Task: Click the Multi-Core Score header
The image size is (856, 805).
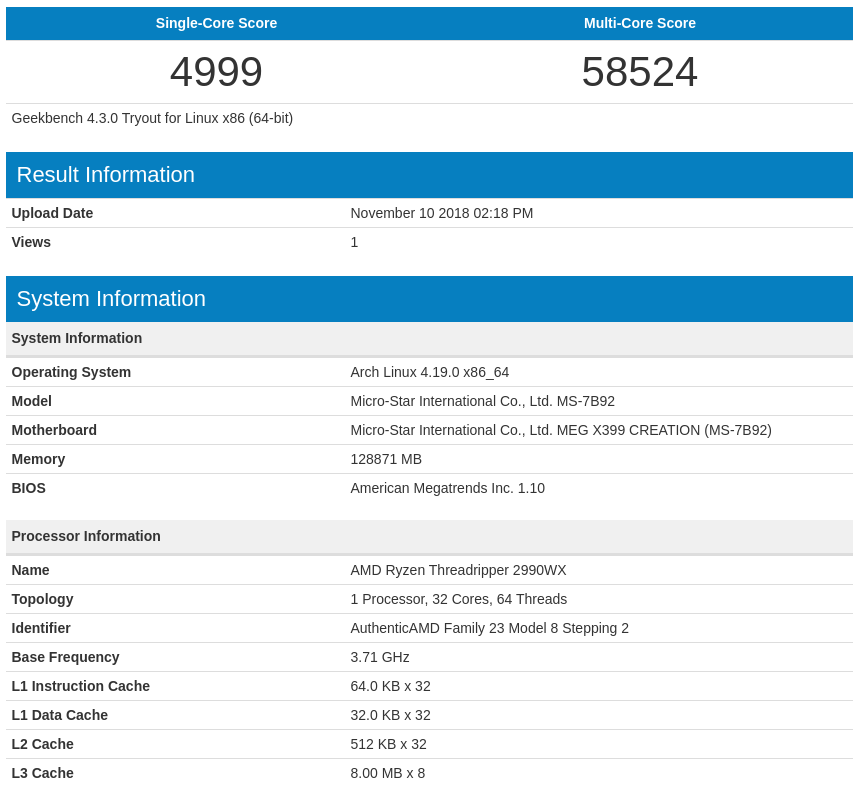Action: [640, 23]
